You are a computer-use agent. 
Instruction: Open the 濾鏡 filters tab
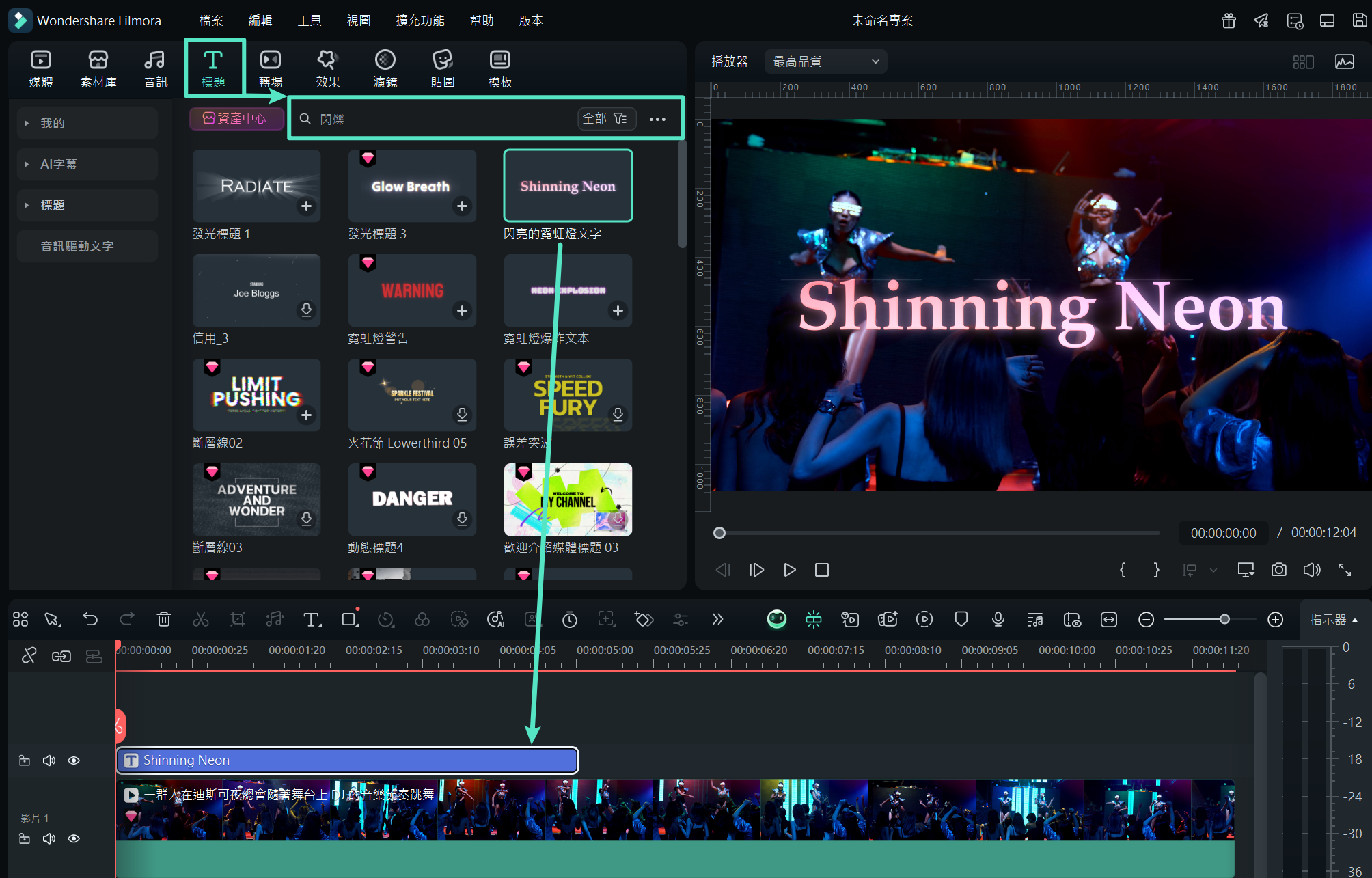[x=385, y=68]
